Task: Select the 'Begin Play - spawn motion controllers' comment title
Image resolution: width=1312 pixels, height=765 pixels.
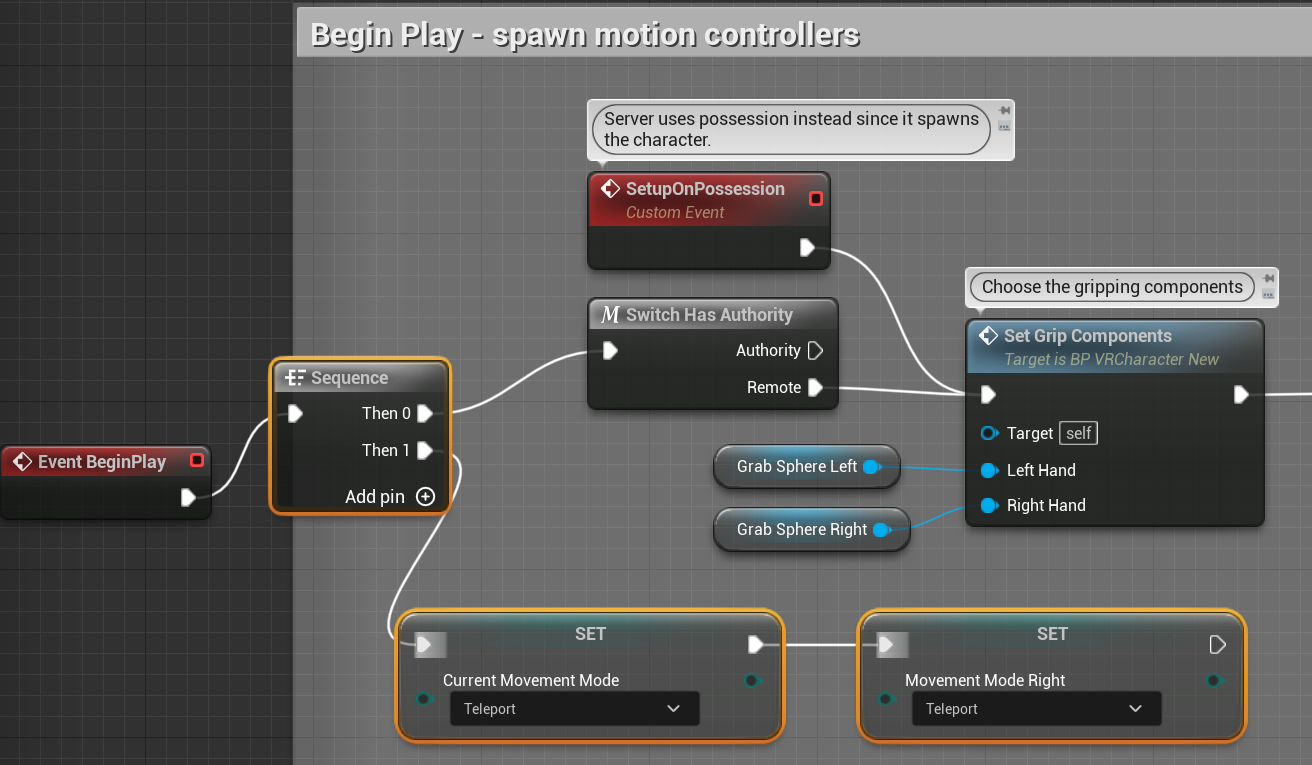Action: click(x=585, y=35)
